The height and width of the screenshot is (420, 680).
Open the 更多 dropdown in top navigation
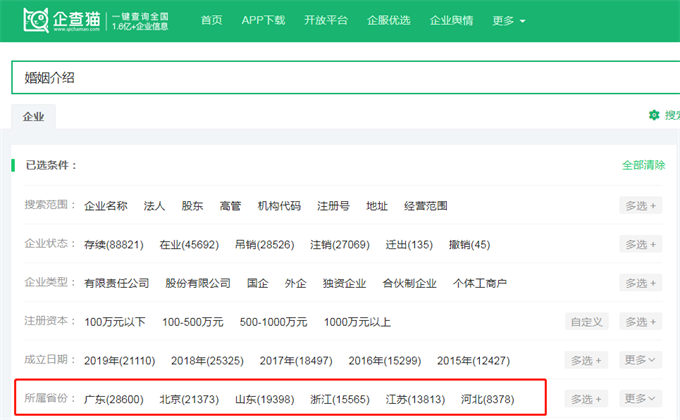click(508, 20)
